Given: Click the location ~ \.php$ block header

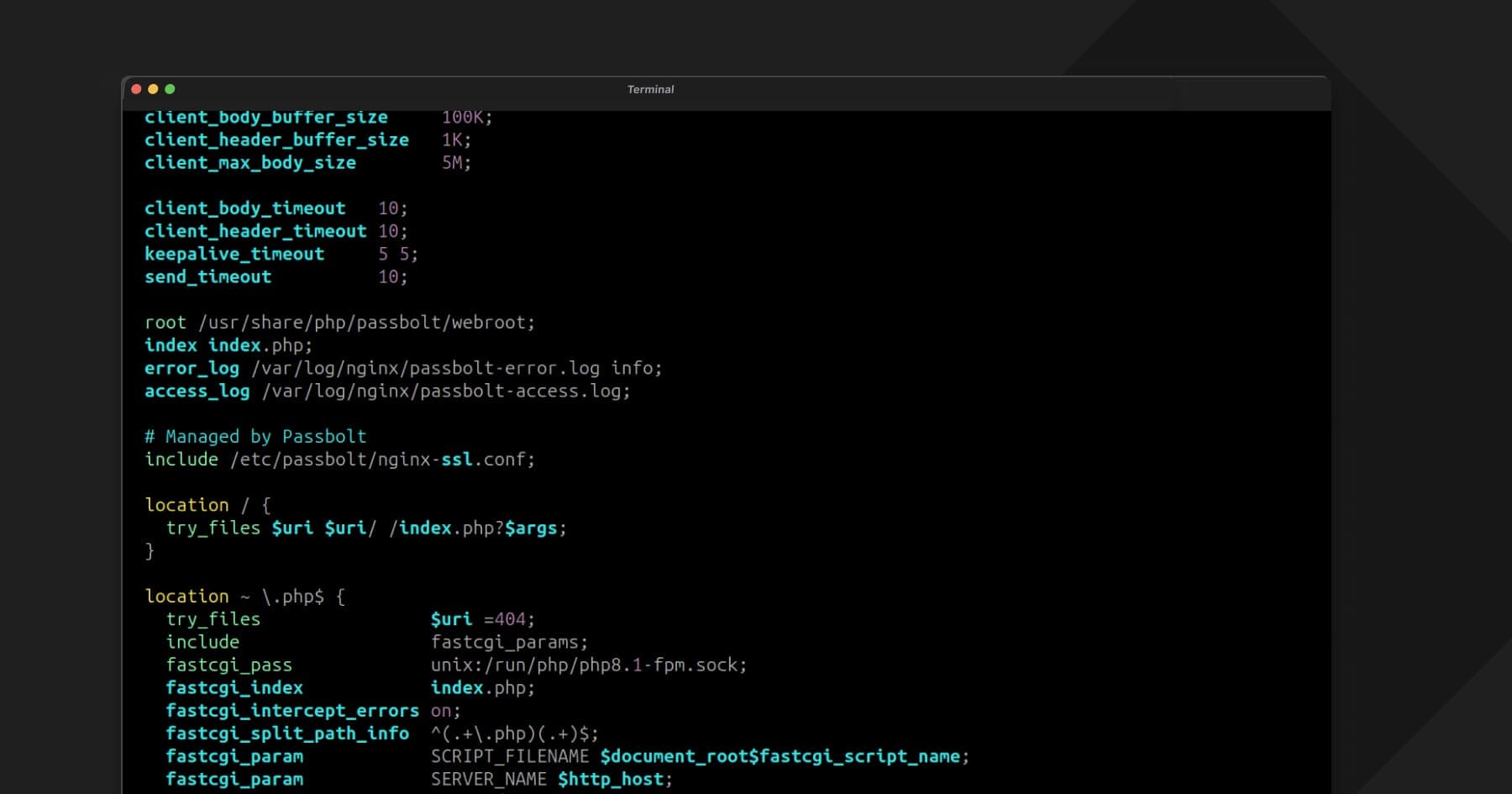Looking at the screenshot, I should click(x=244, y=597).
